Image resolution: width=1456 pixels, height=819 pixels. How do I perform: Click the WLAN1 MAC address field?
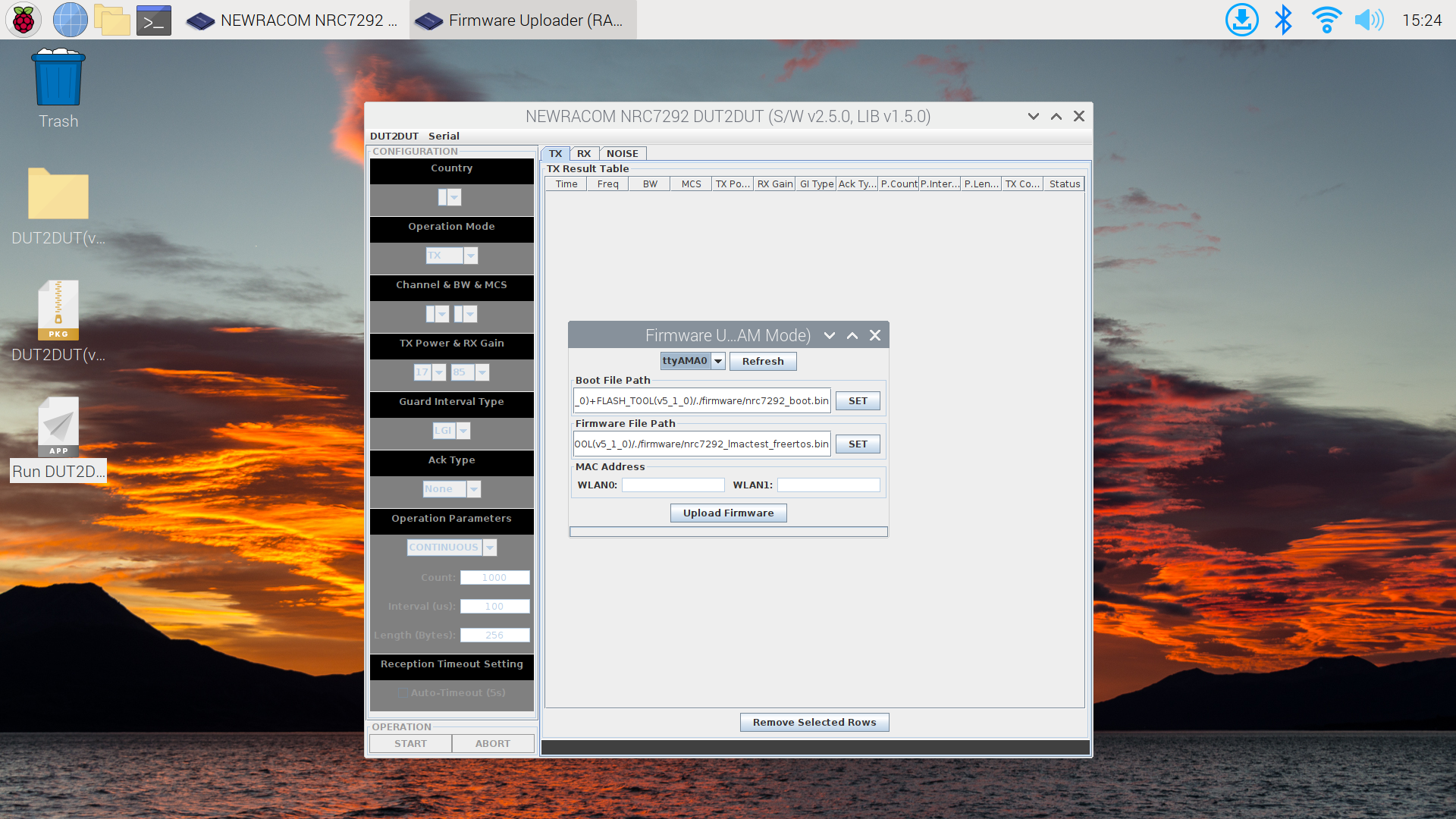point(828,485)
